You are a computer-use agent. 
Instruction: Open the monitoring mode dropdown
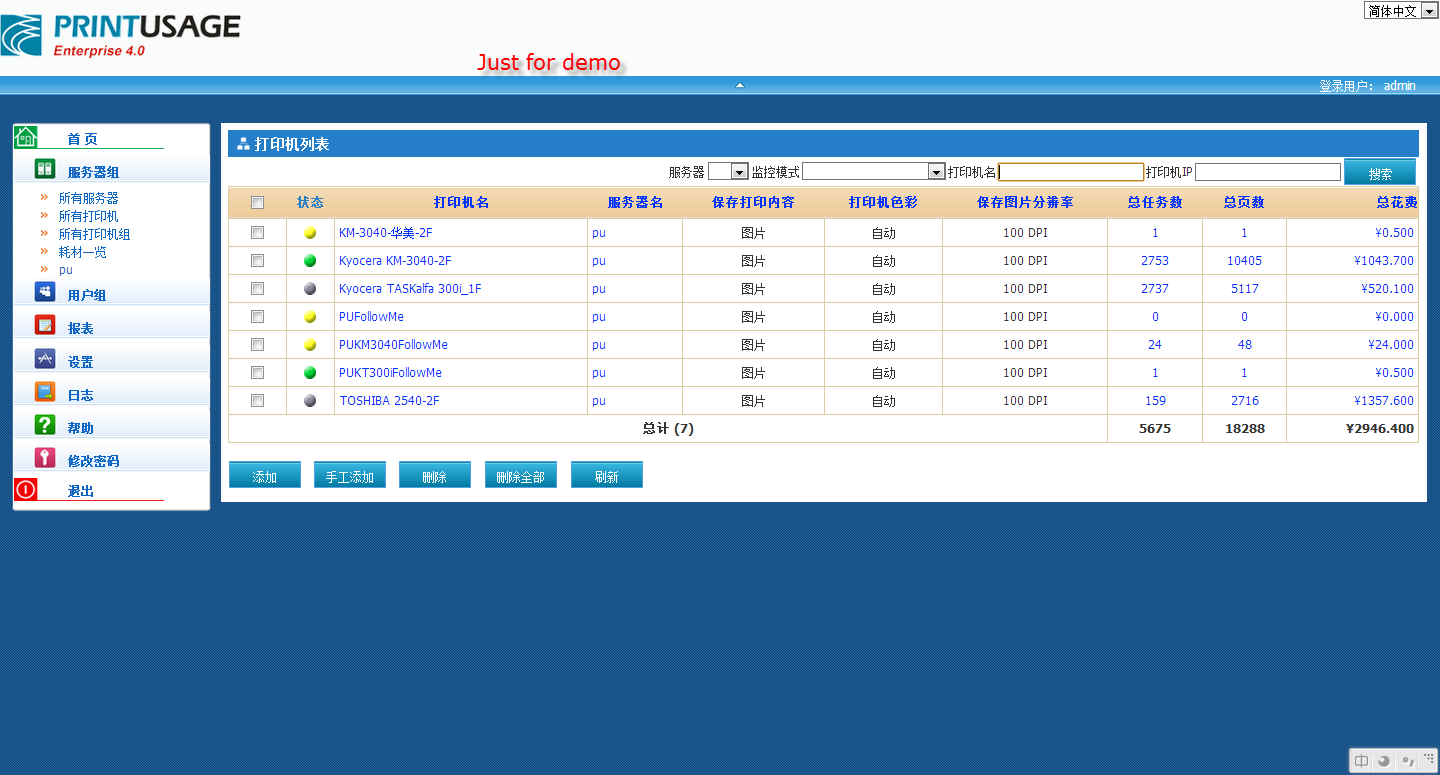[x=936, y=172]
